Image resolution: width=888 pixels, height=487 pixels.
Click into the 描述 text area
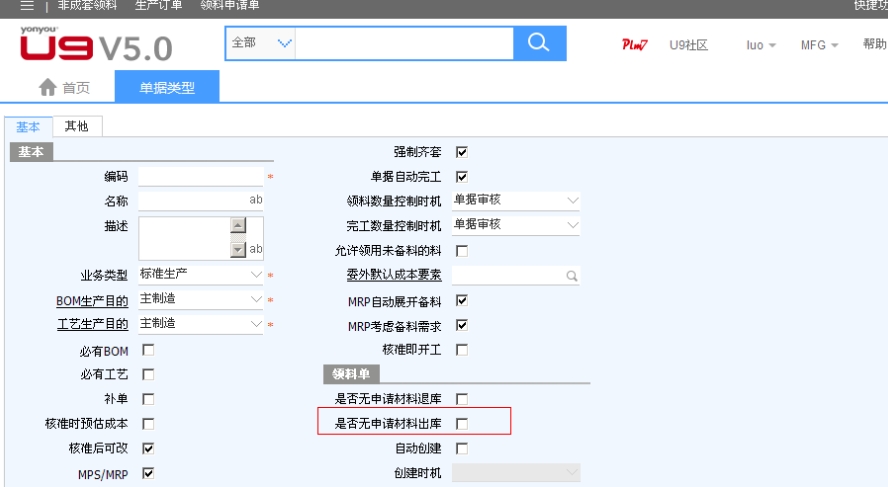pos(184,238)
